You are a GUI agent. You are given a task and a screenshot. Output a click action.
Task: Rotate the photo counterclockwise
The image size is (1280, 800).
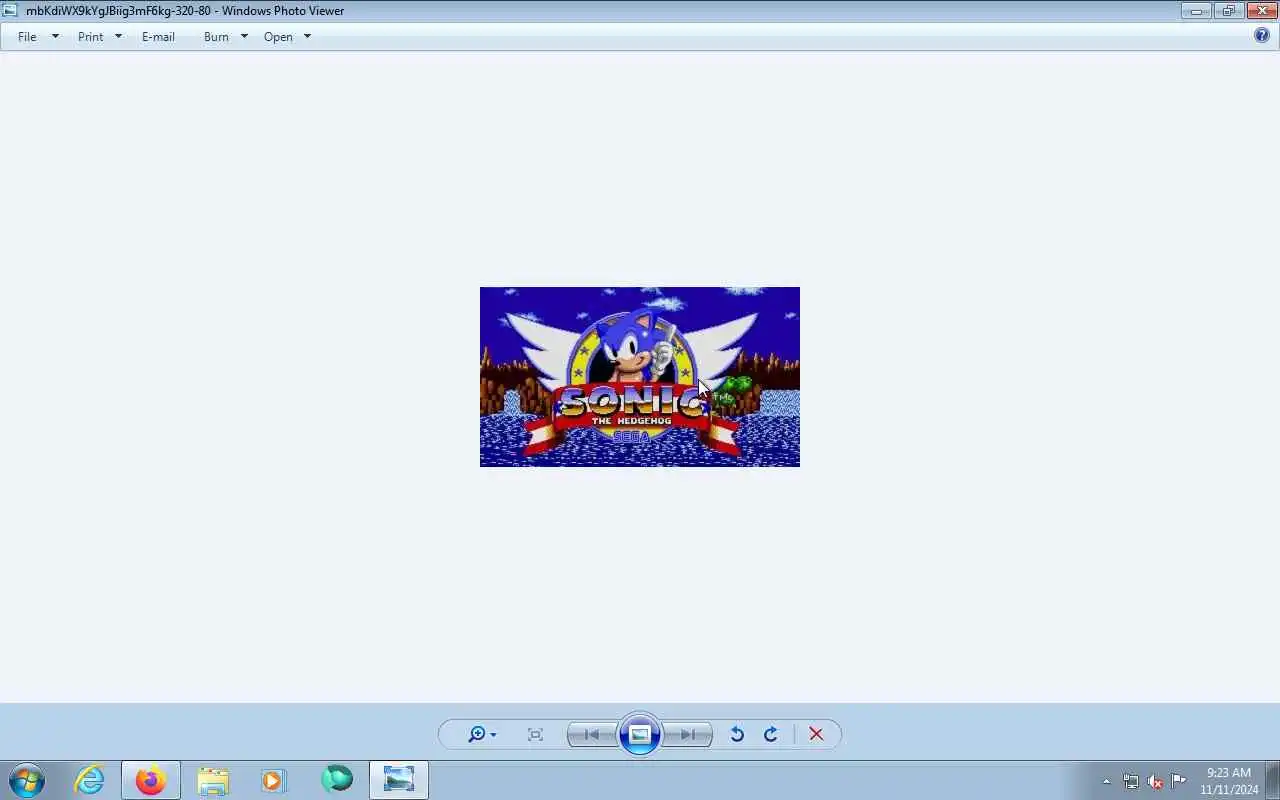[x=737, y=734]
